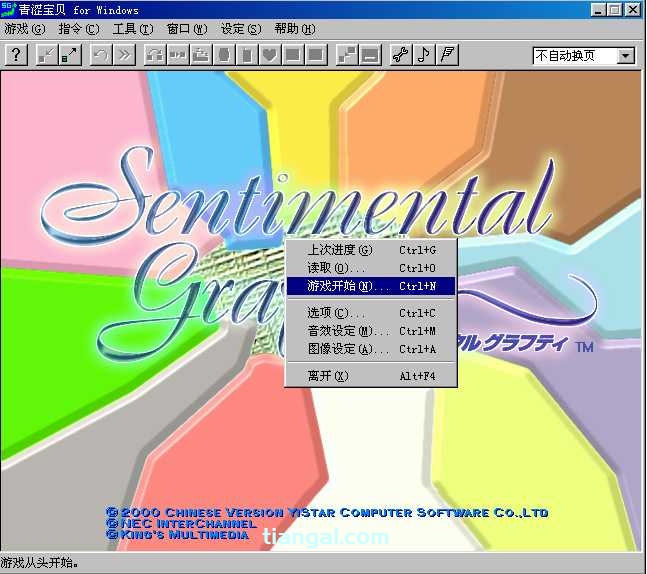The image size is (647, 574).
Task: Click the 游戏从头开始。 status bar text
Action: [40, 563]
